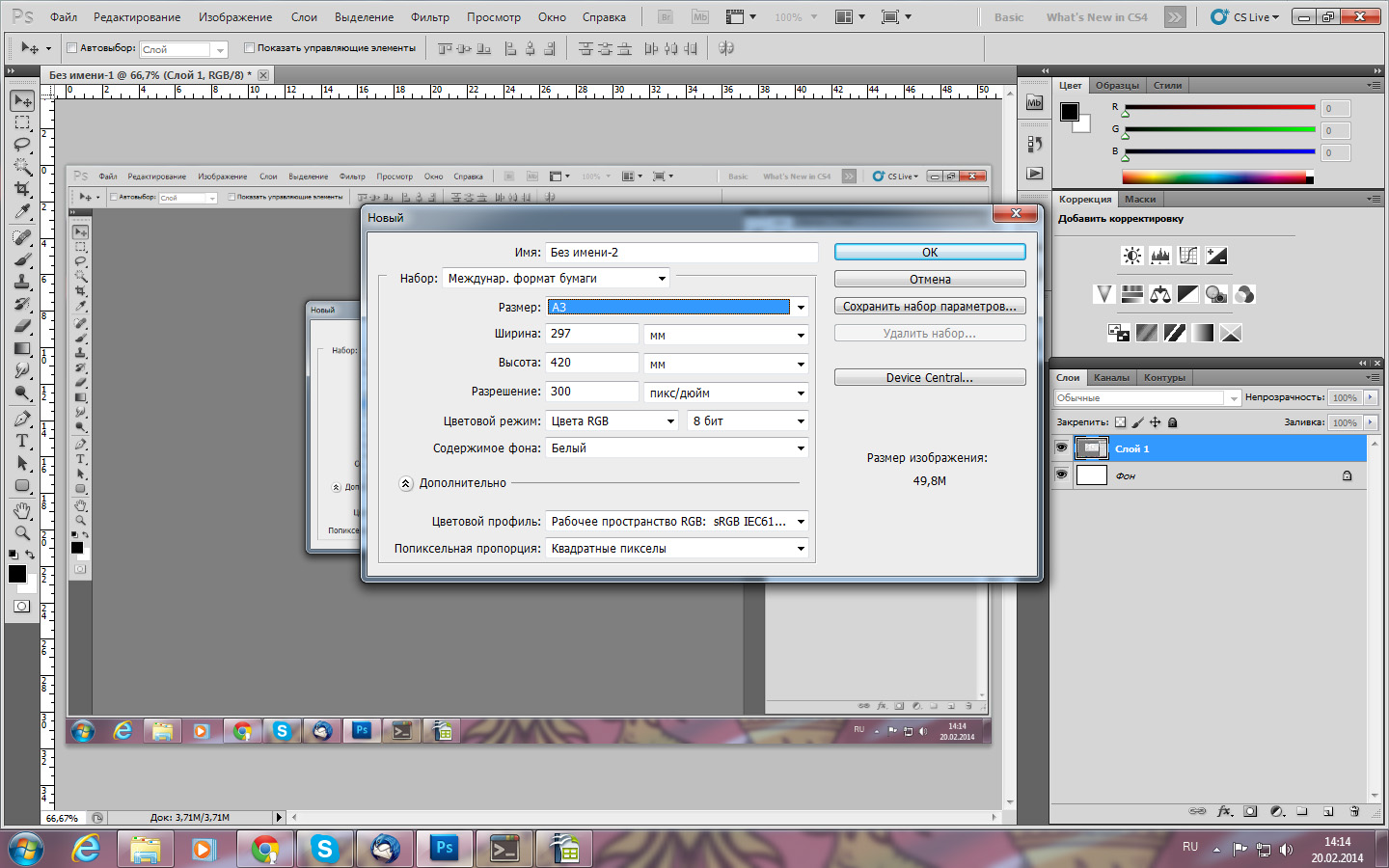
Task: Open the Файл menu
Action: point(64,17)
